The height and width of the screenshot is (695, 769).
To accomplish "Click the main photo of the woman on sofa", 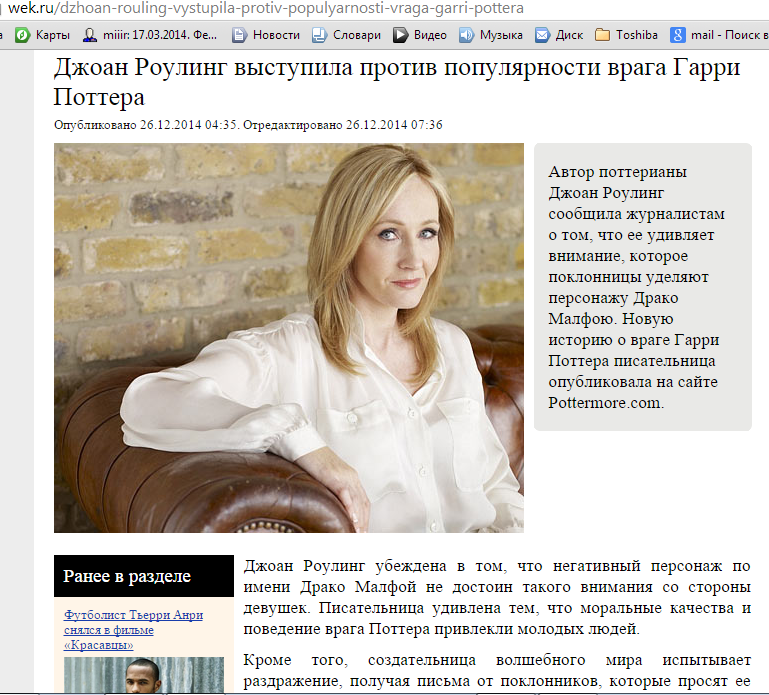I will (289, 338).
